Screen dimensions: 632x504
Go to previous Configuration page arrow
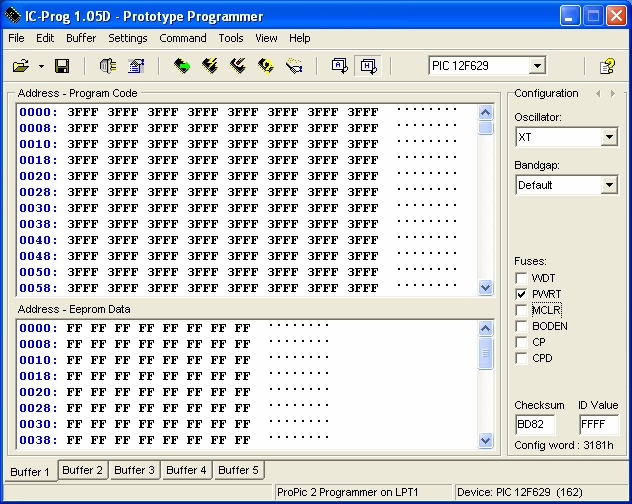pyautogui.click(x=598, y=94)
